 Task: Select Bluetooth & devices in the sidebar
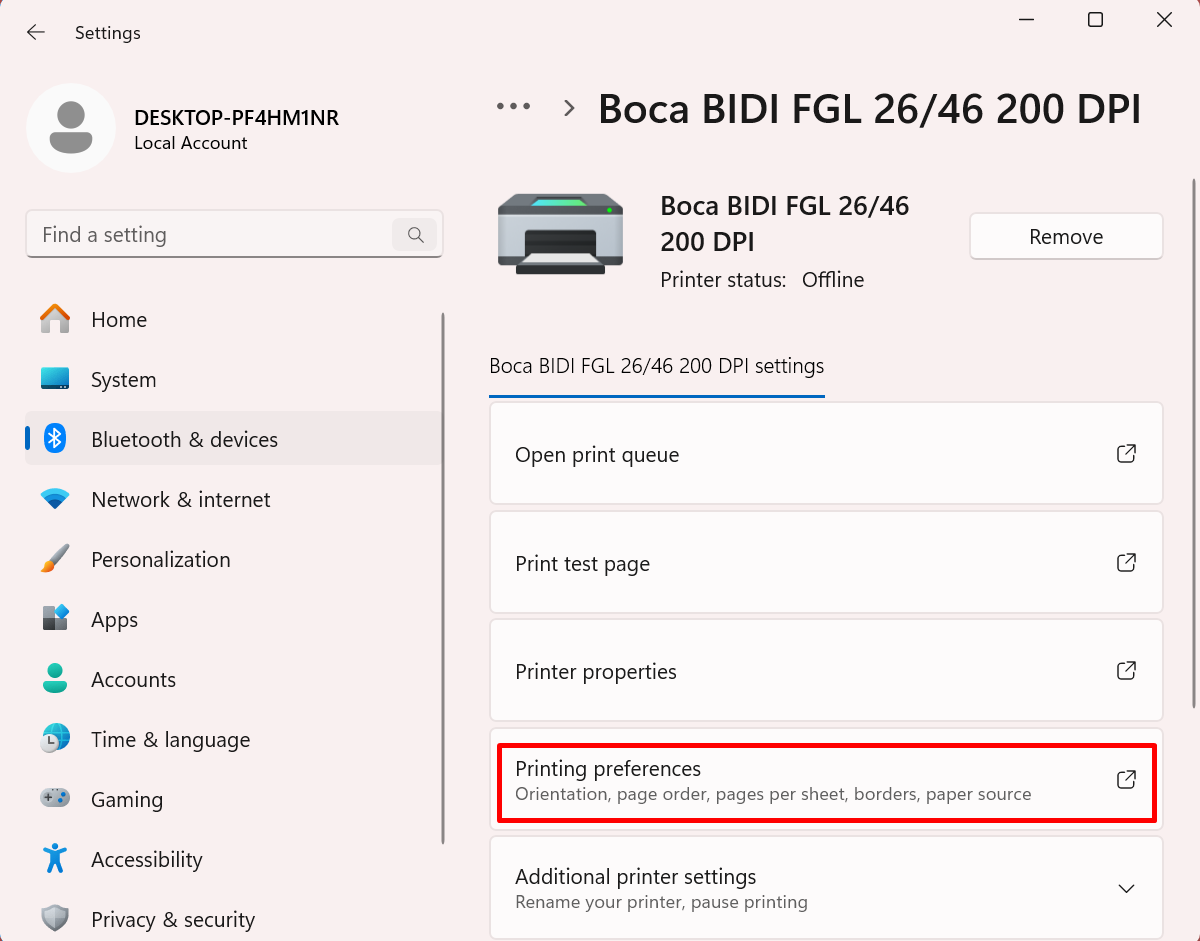point(184,439)
